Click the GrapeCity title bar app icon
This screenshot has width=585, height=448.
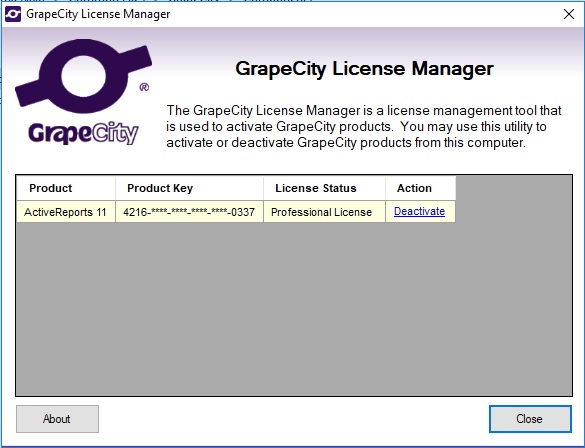coord(13,14)
